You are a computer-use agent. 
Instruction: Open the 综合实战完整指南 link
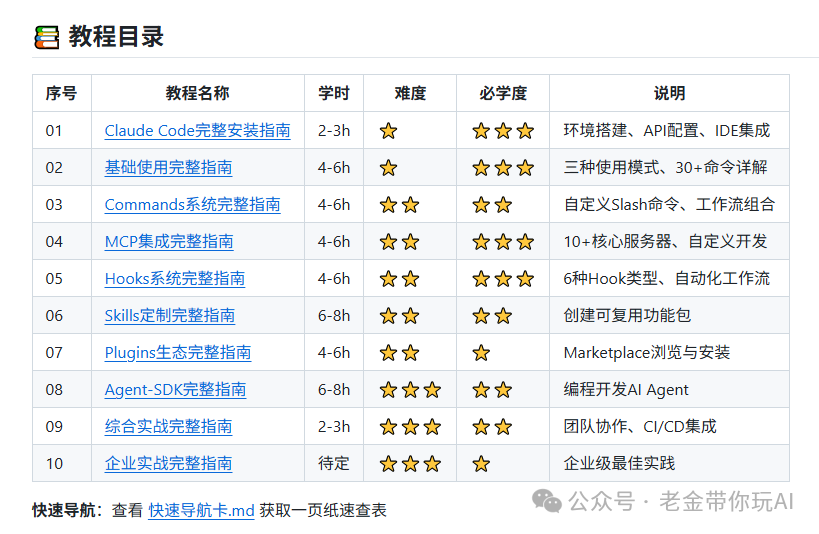168,427
